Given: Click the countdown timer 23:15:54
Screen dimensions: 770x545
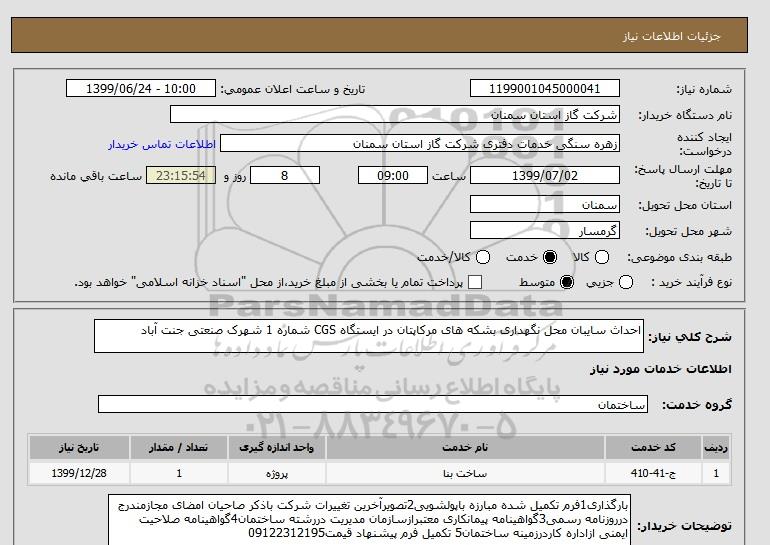Looking at the screenshot, I should [x=181, y=175].
